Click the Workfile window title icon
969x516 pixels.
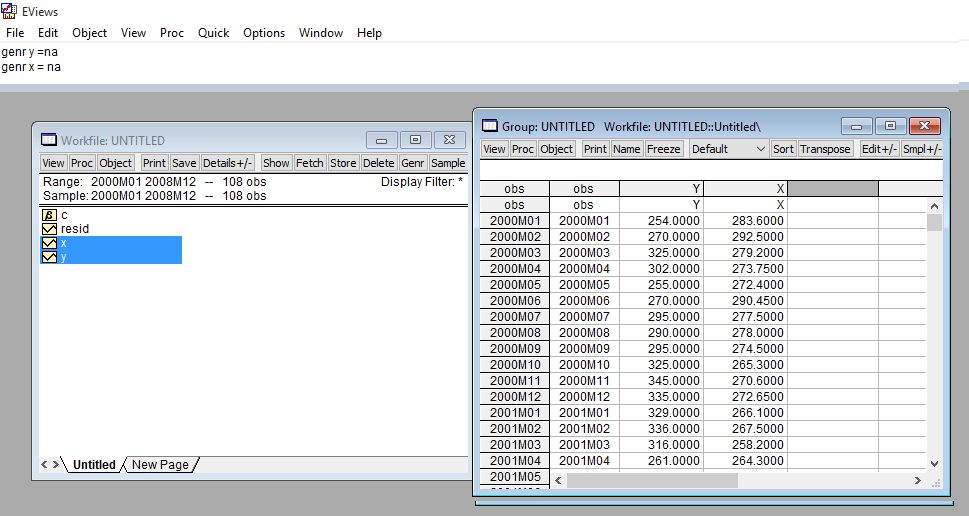click(x=48, y=140)
